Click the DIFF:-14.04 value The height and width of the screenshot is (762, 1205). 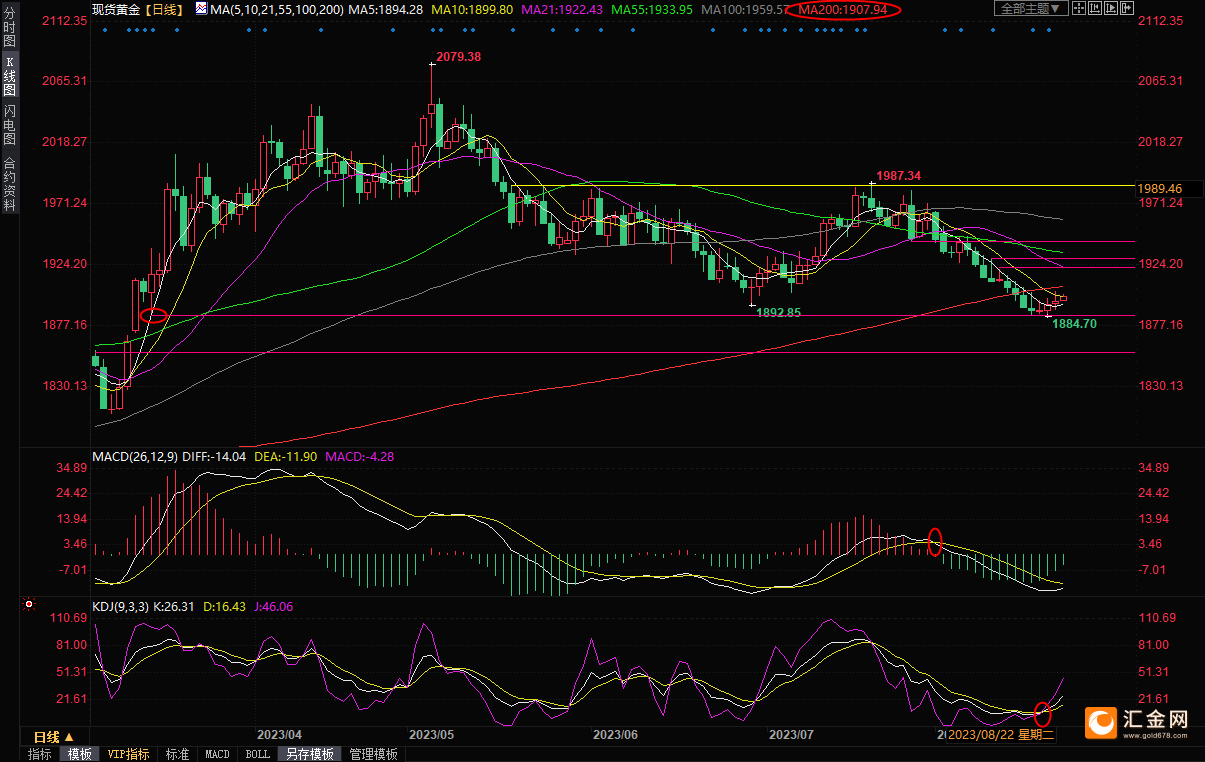click(x=215, y=456)
